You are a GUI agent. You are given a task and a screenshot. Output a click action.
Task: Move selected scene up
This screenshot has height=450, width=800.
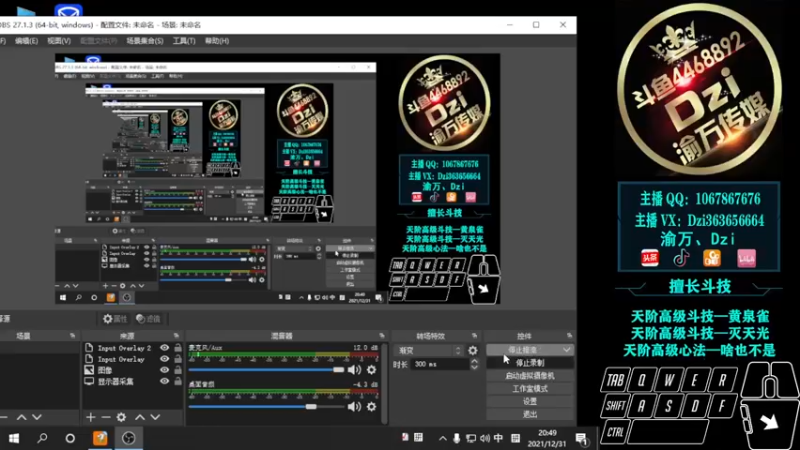[x=21, y=417]
